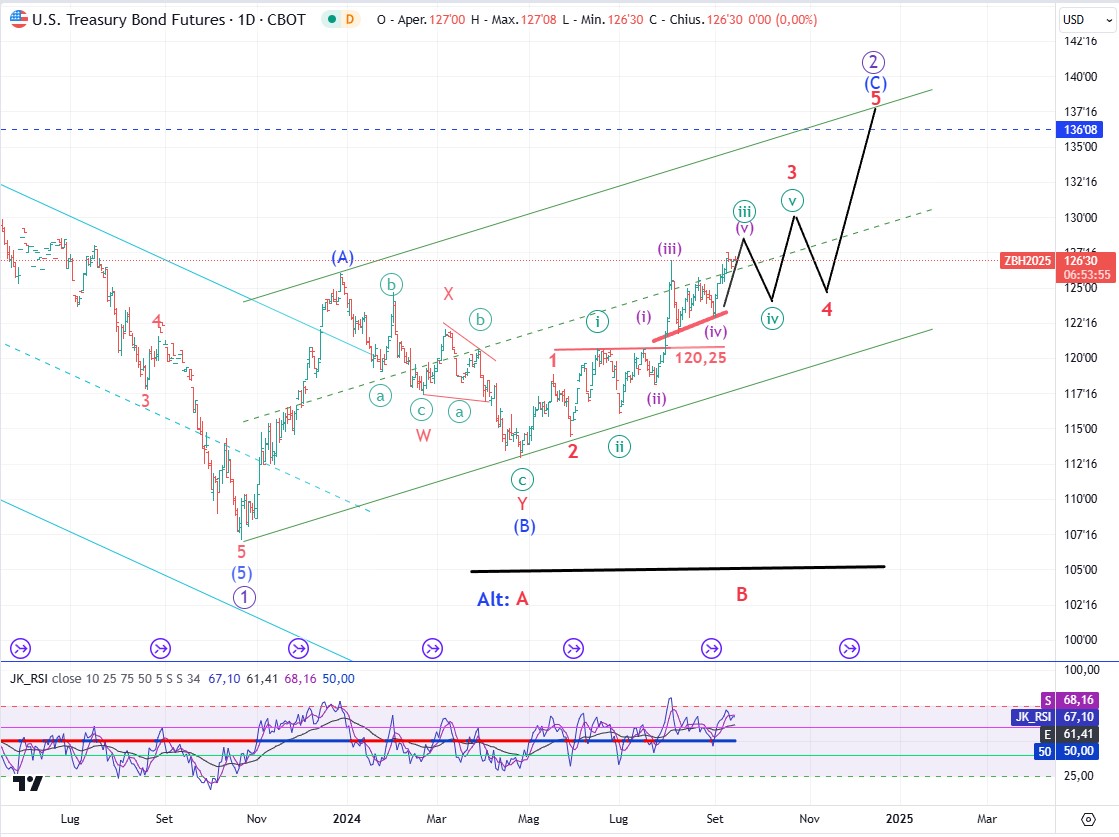Select the red B label near black line
Viewport: 1119px width, 837px height.
coord(742,594)
